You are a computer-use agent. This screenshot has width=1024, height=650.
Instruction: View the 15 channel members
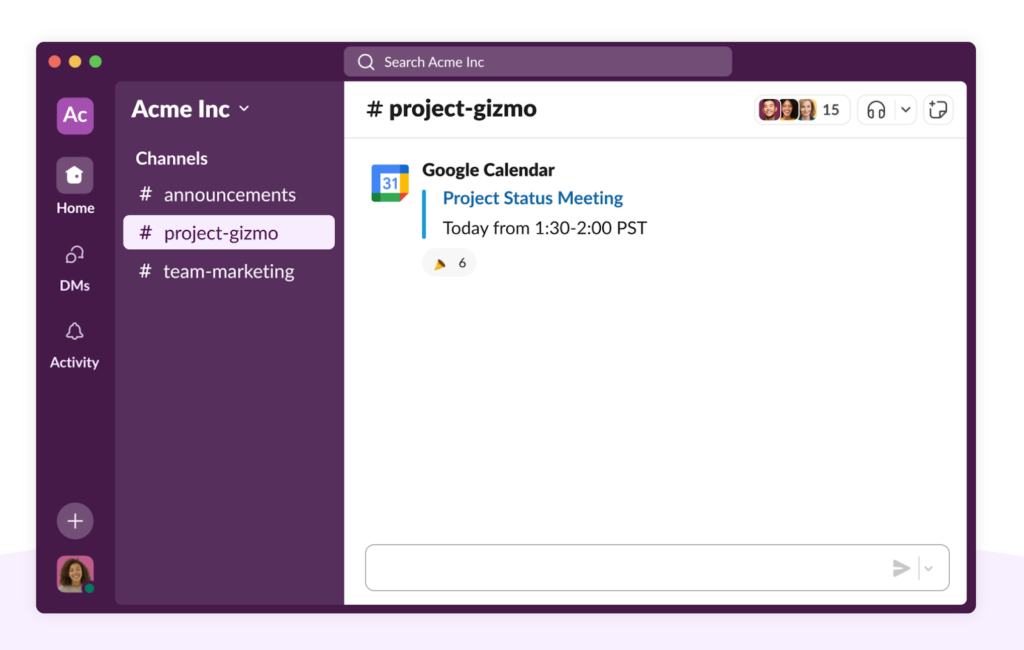coord(801,110)
